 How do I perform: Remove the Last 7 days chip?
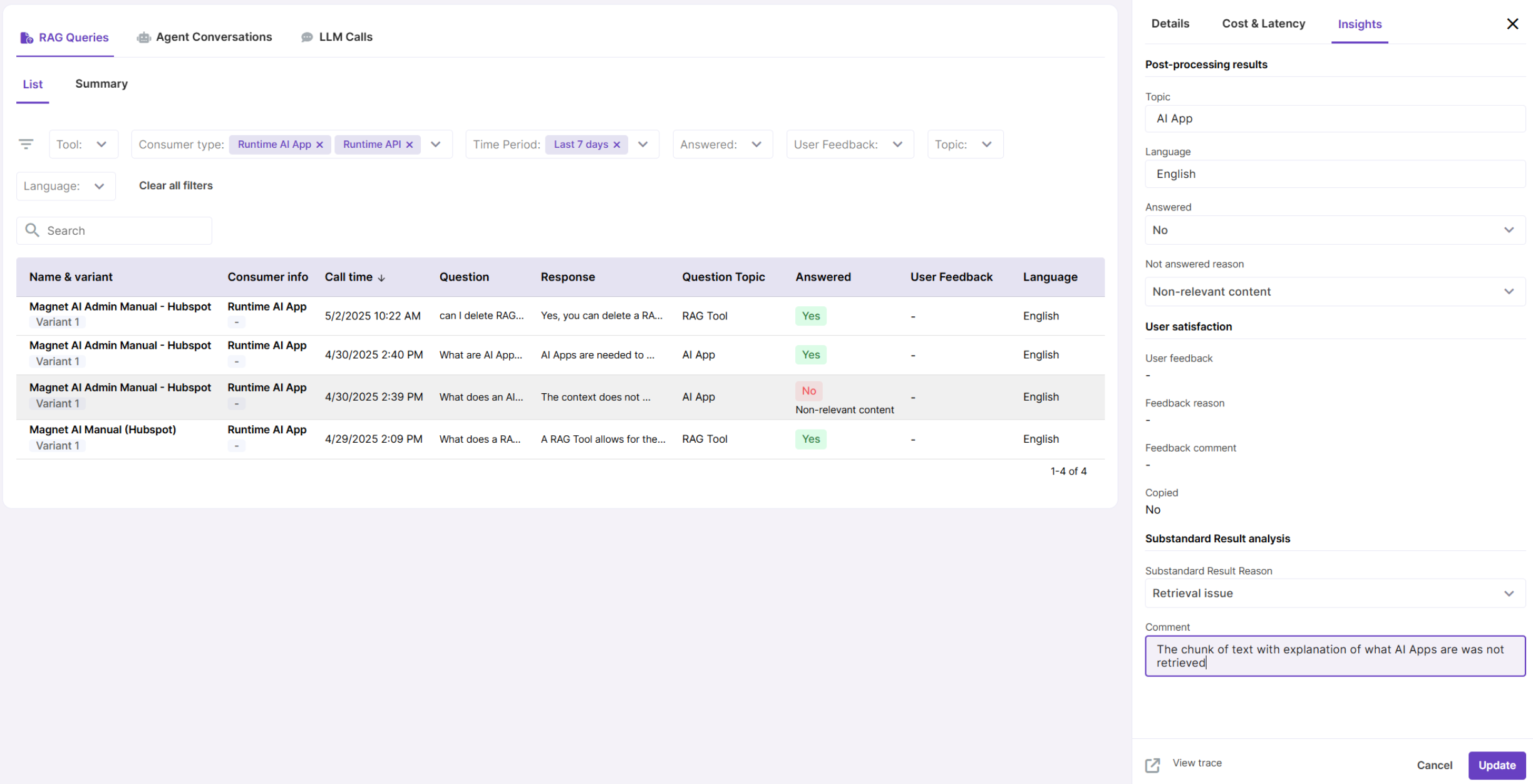[x=617, y=145]
